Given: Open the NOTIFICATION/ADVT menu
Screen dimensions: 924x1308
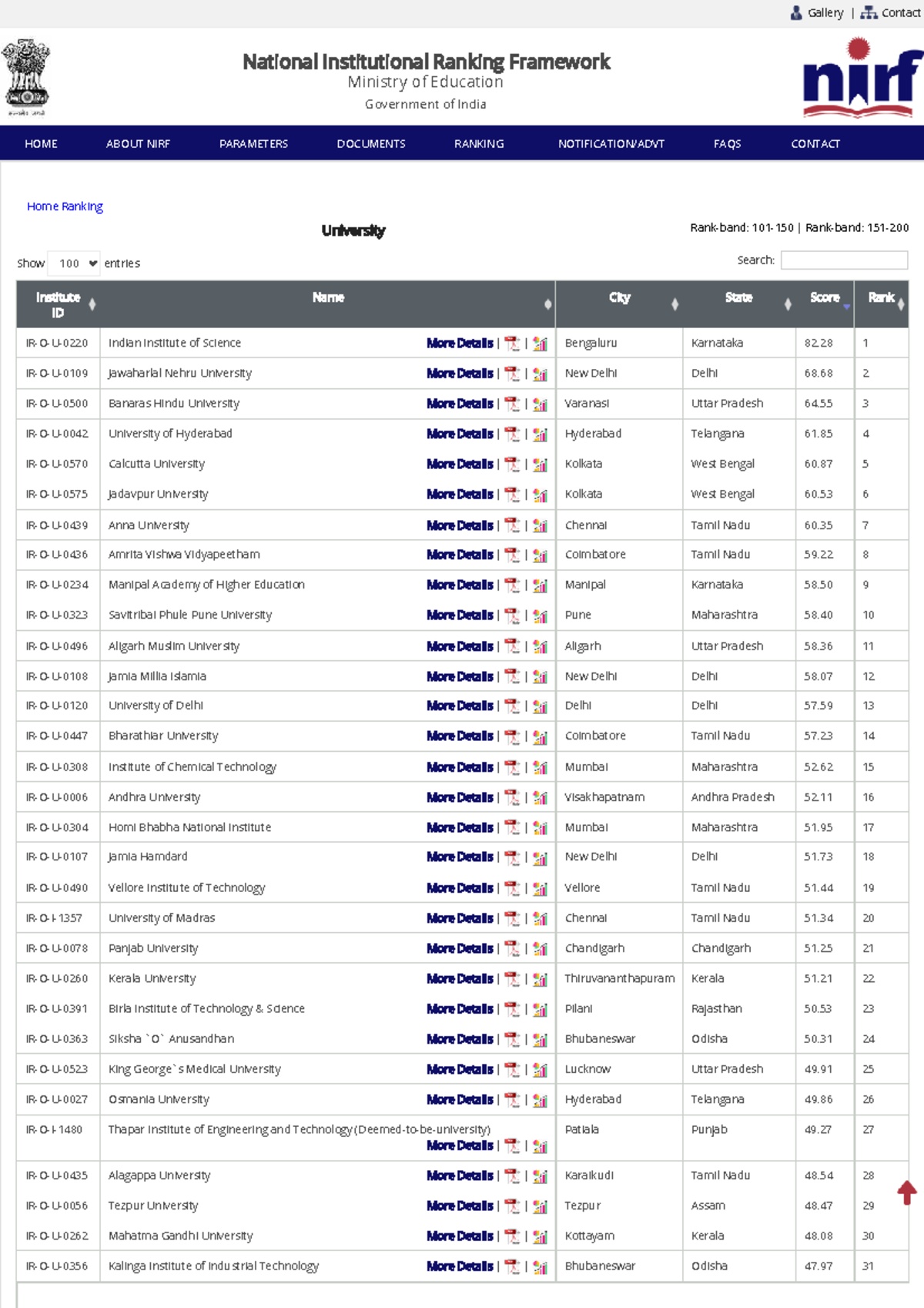Looking at the screenshot, I should [611, 144].
